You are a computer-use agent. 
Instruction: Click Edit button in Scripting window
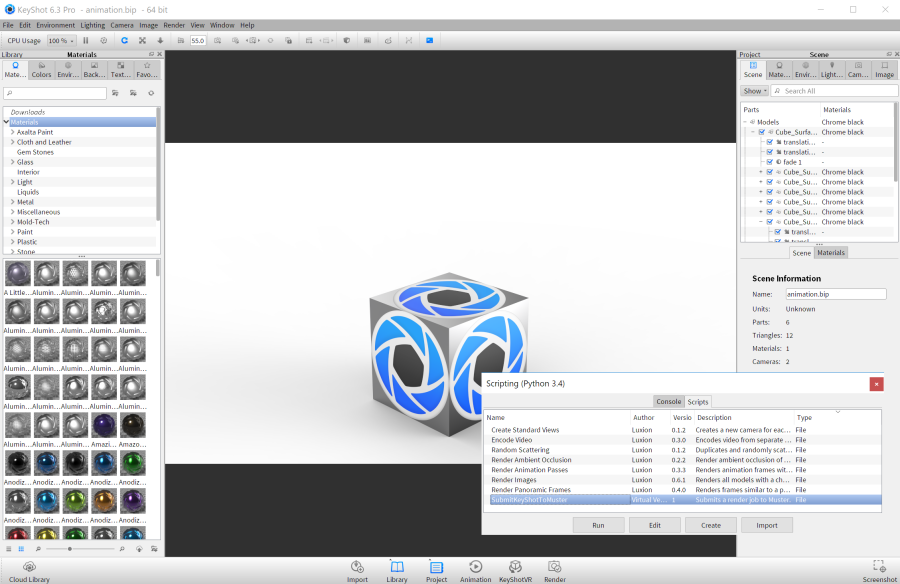coord(654,525)
